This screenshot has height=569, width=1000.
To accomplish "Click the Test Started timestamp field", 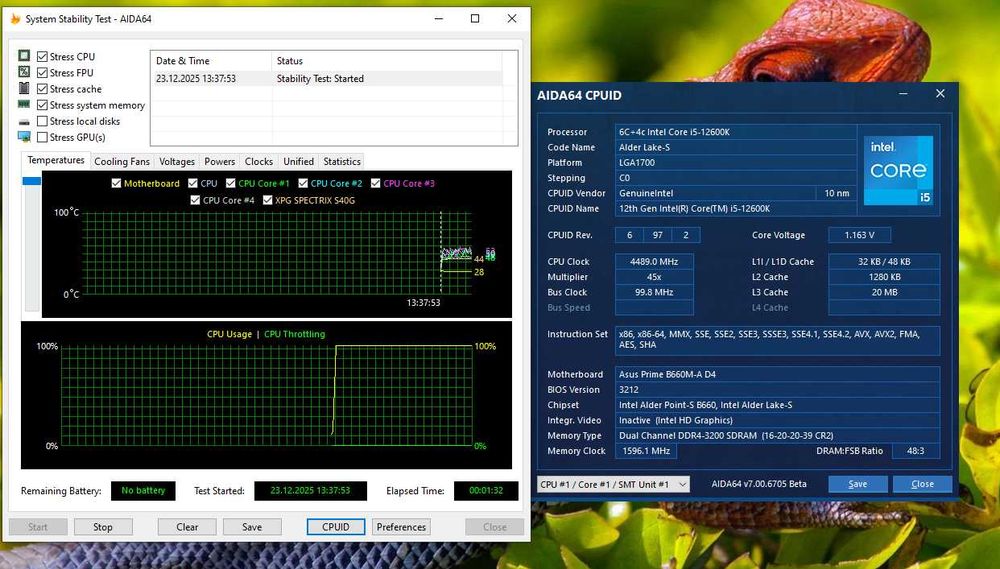I will pyautogui.click(x=311, y=491).
